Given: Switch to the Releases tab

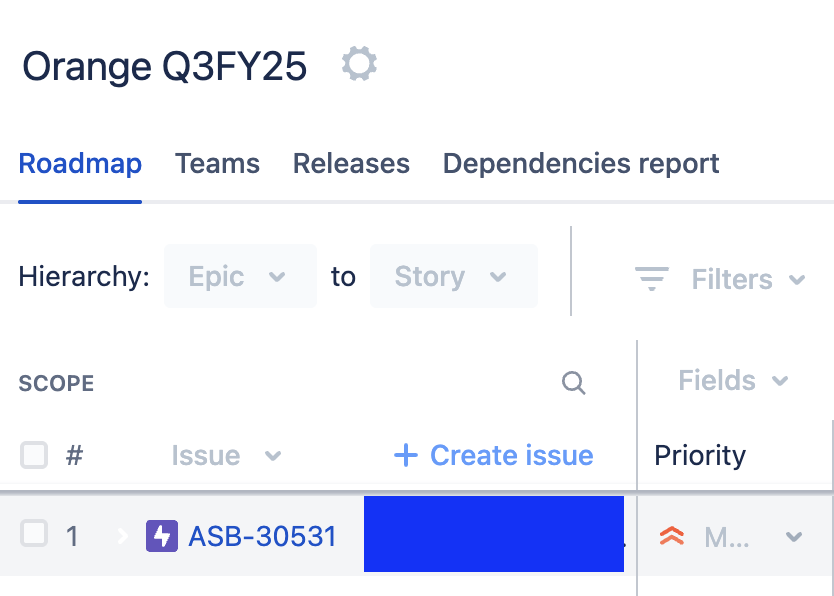Looking at the screenshot, I should 352,164.
